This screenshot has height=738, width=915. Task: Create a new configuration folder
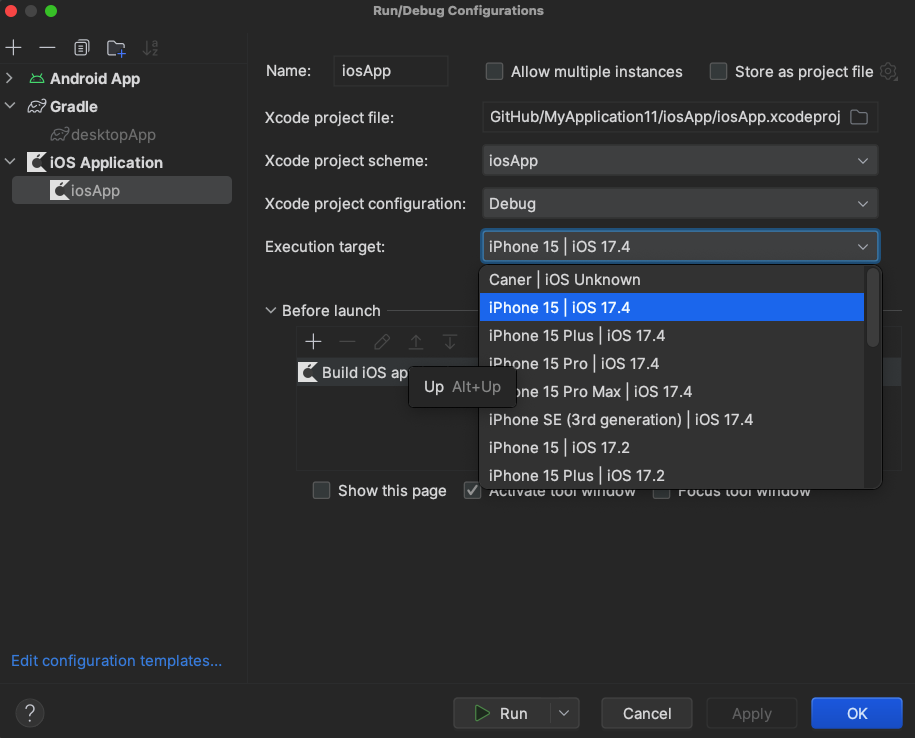pyautogui.click(x=116, y=48)
